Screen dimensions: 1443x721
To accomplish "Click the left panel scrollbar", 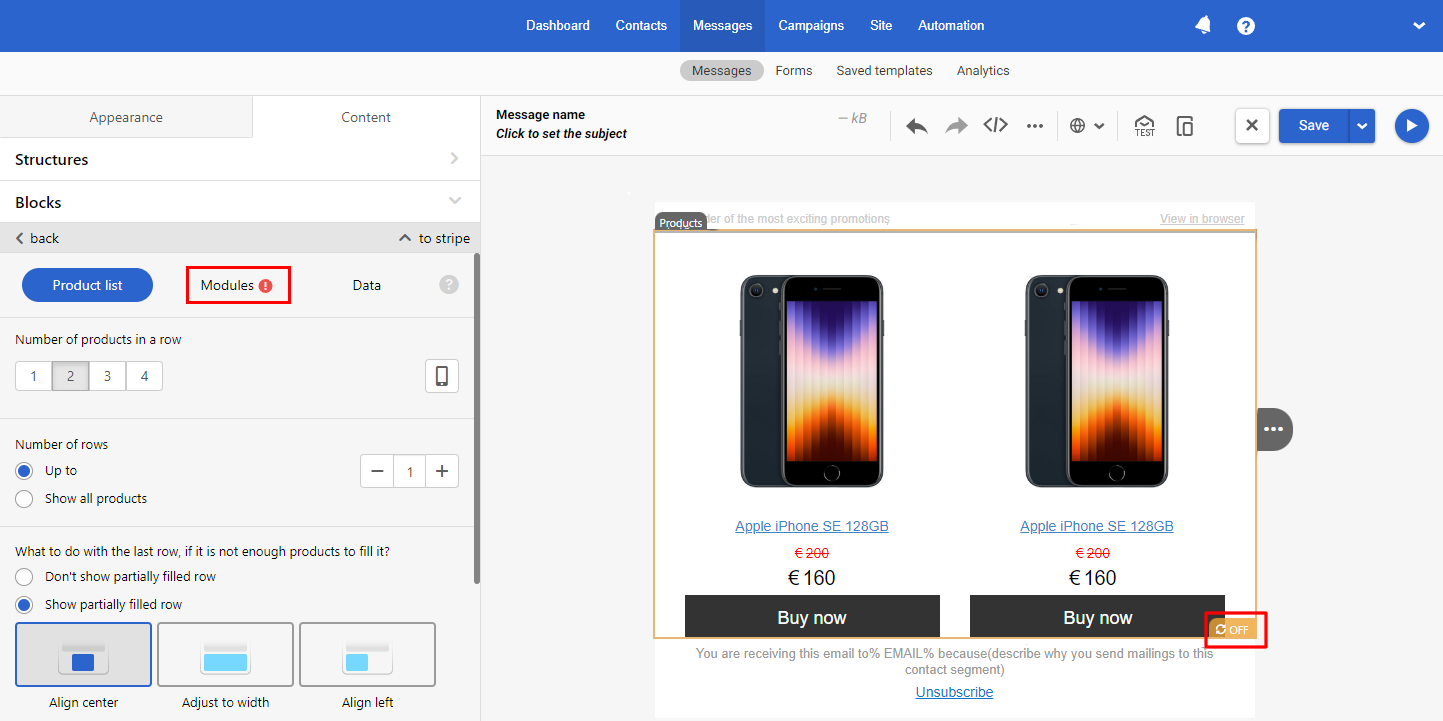I will pyautogui.click(x=476, y=418).
